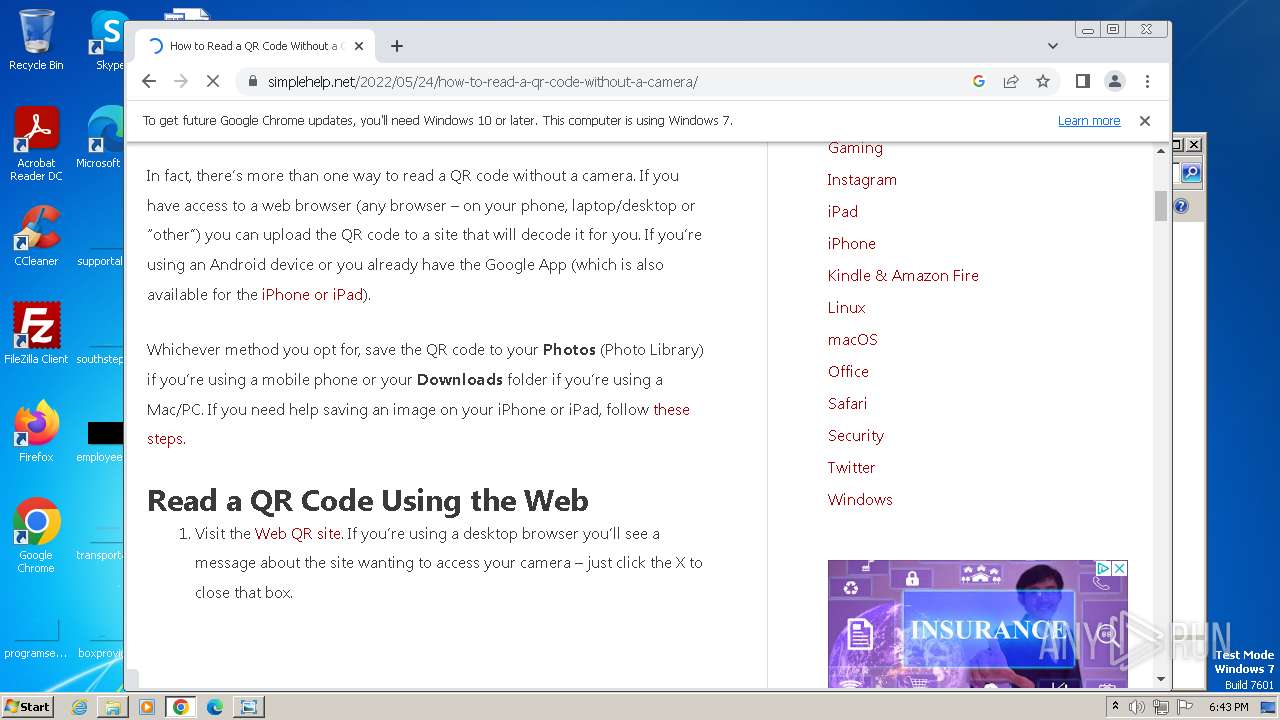Click the simplehelp.net address bar URL
This screenshot has width=1280, height=720.
coord(482,82)
